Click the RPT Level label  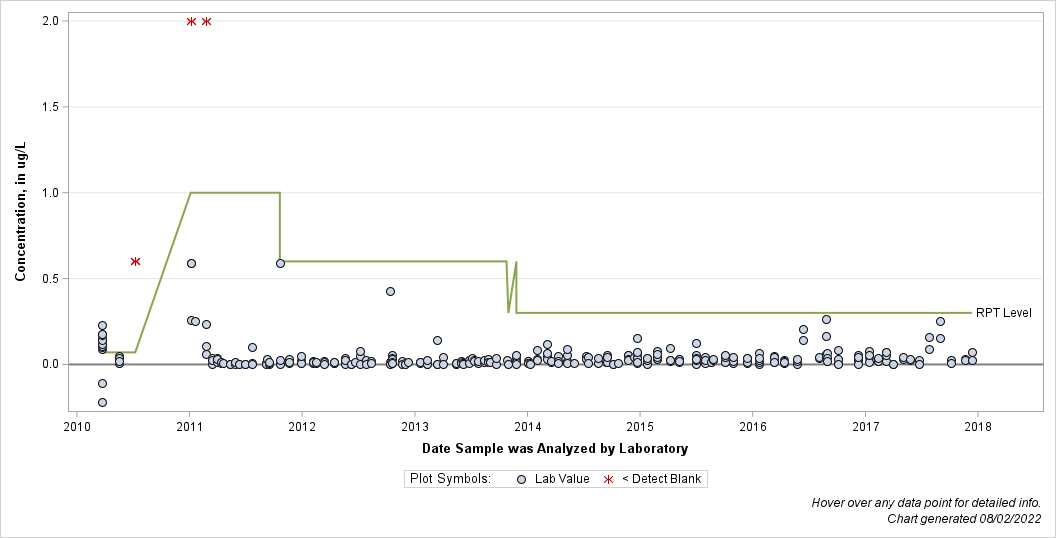[1003, 313]
